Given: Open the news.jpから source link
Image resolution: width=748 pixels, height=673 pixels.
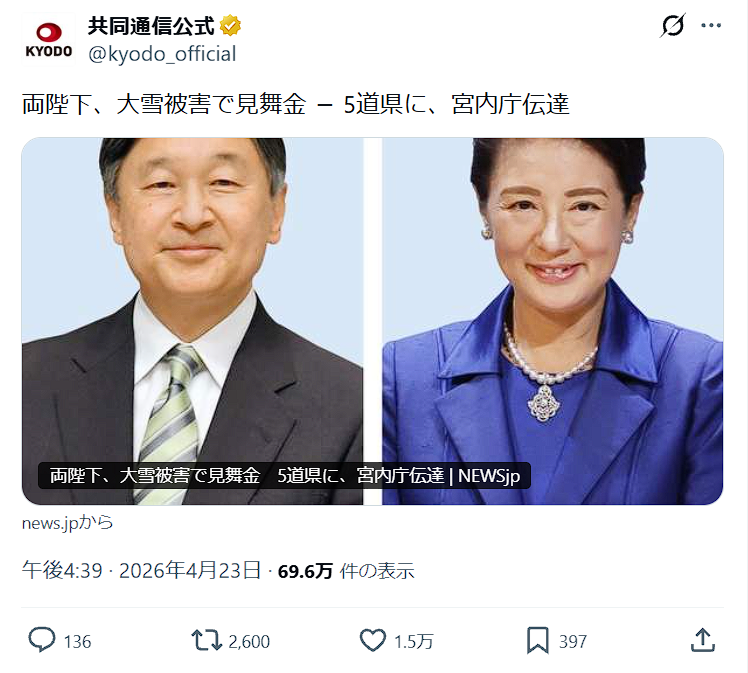Looking at the screenshot, I should [67, 523].
